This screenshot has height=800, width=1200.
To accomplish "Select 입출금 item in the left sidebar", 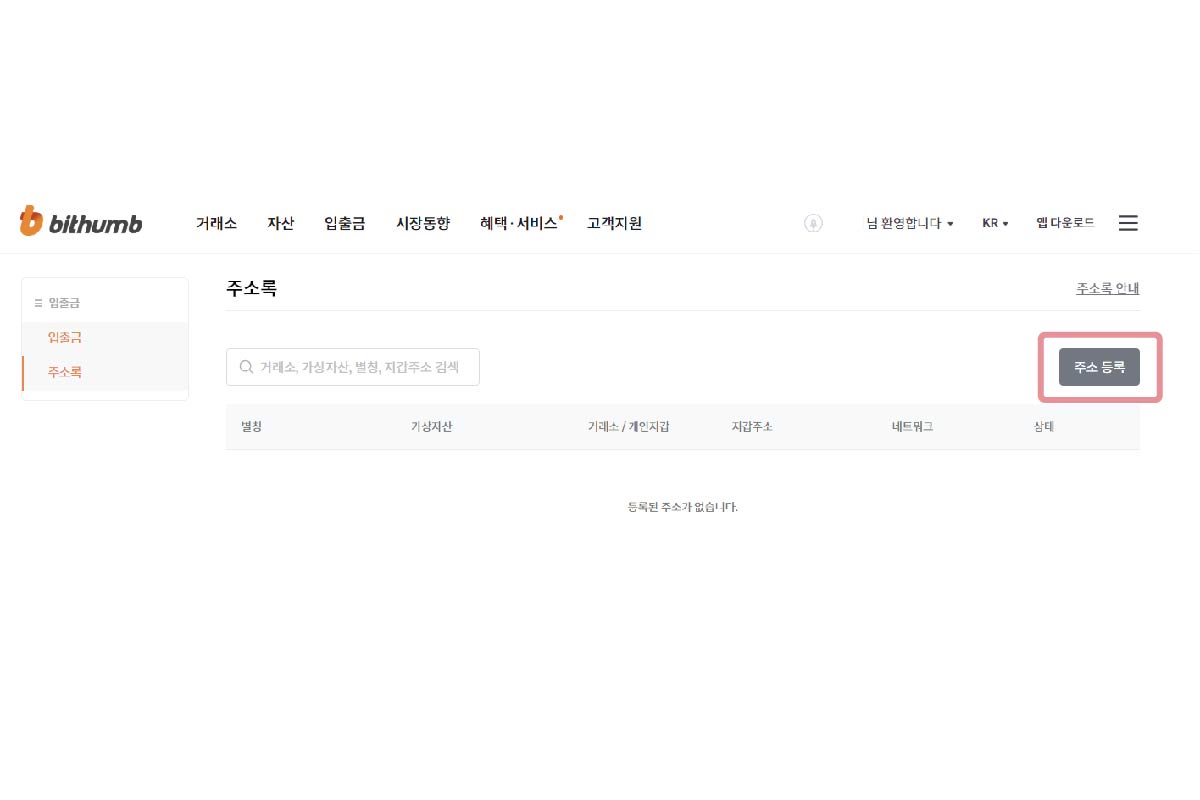I will pyautogui.click(x=65, y=338).
